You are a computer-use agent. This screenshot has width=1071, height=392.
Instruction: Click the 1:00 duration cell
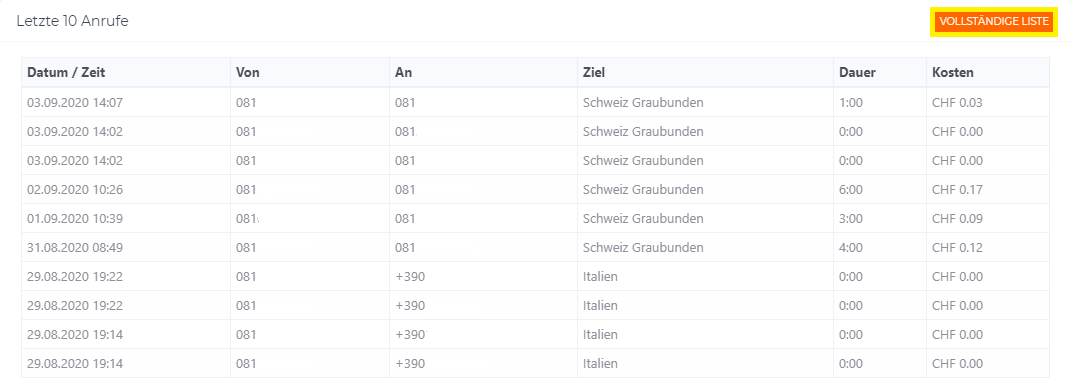851,103
